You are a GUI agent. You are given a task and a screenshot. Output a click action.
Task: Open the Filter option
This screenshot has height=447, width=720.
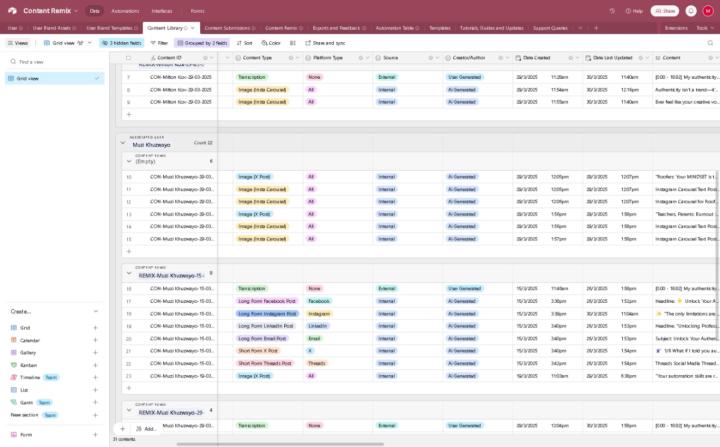(x=159, y=43)
